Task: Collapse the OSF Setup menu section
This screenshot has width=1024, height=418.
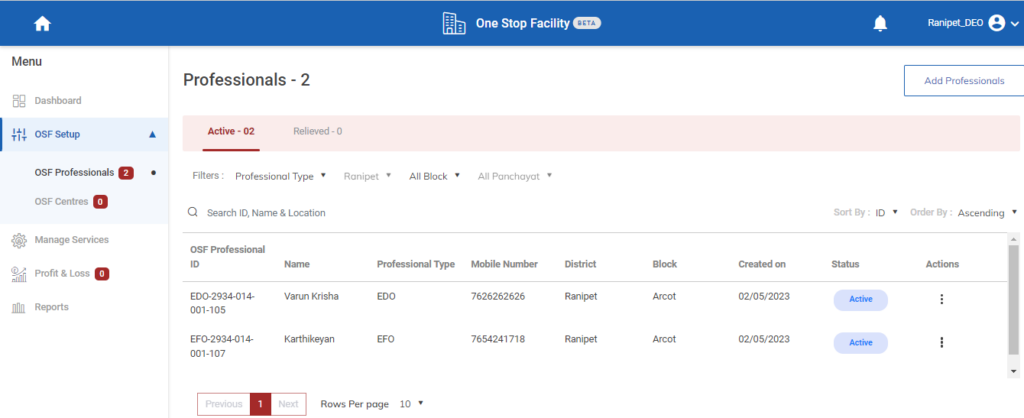Action: point(152,134)
